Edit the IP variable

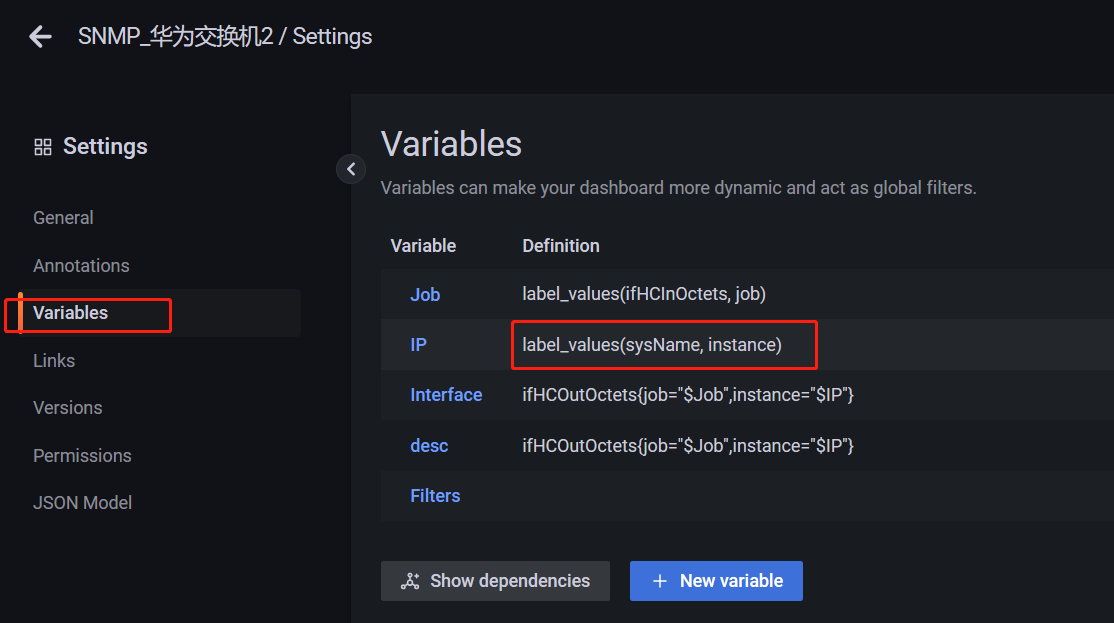[418, 345]
